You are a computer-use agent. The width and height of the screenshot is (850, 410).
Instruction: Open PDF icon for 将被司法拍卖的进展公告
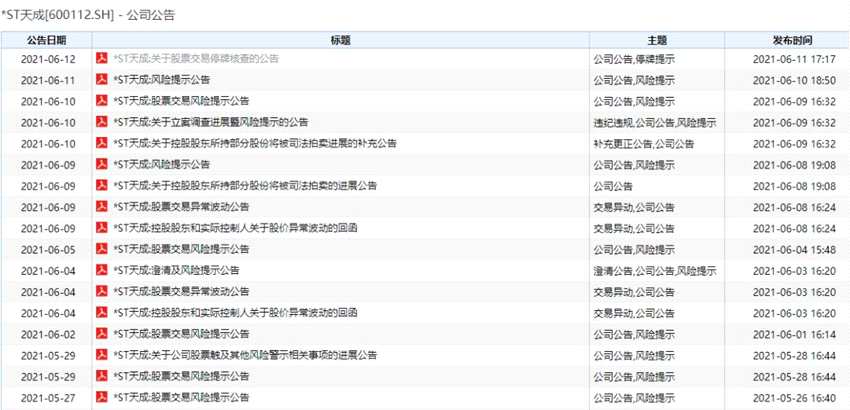(102, 185)
